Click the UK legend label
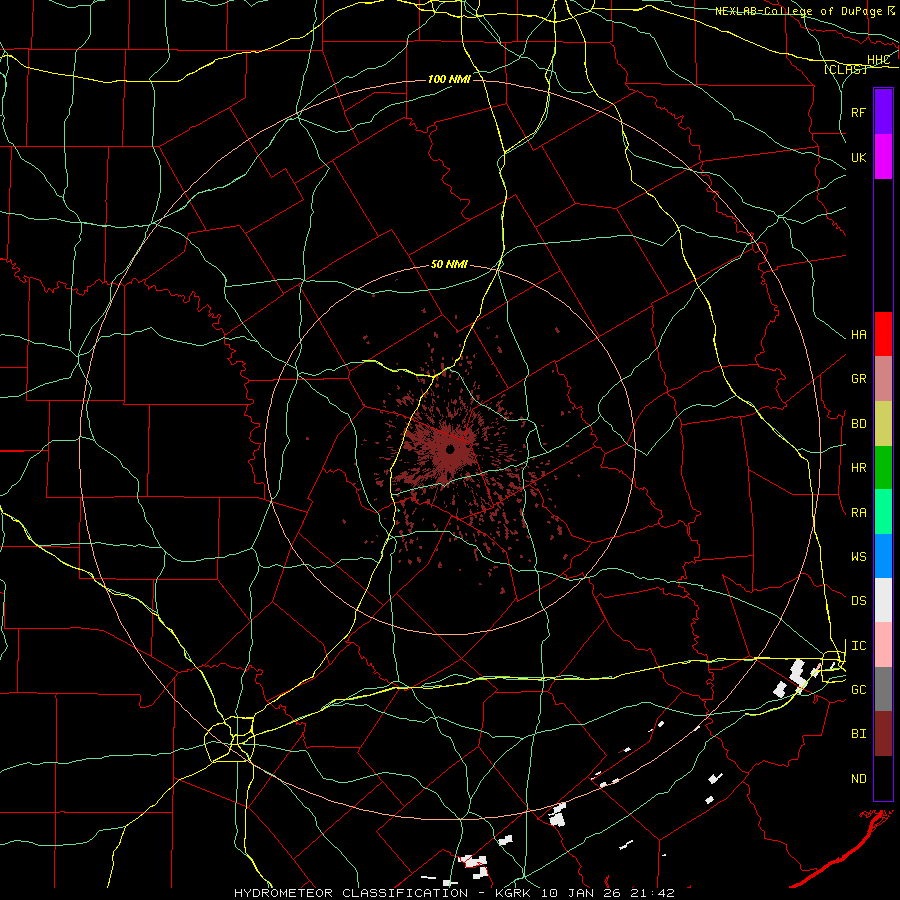 (858, 157)
